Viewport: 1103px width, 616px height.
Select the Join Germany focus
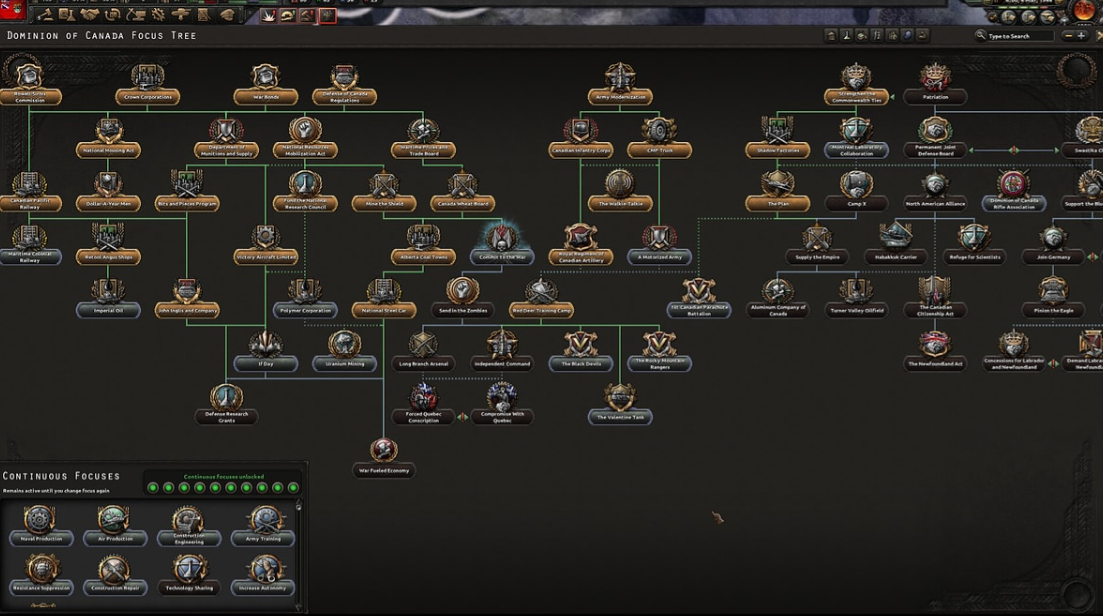click(x=1053, y=245)
